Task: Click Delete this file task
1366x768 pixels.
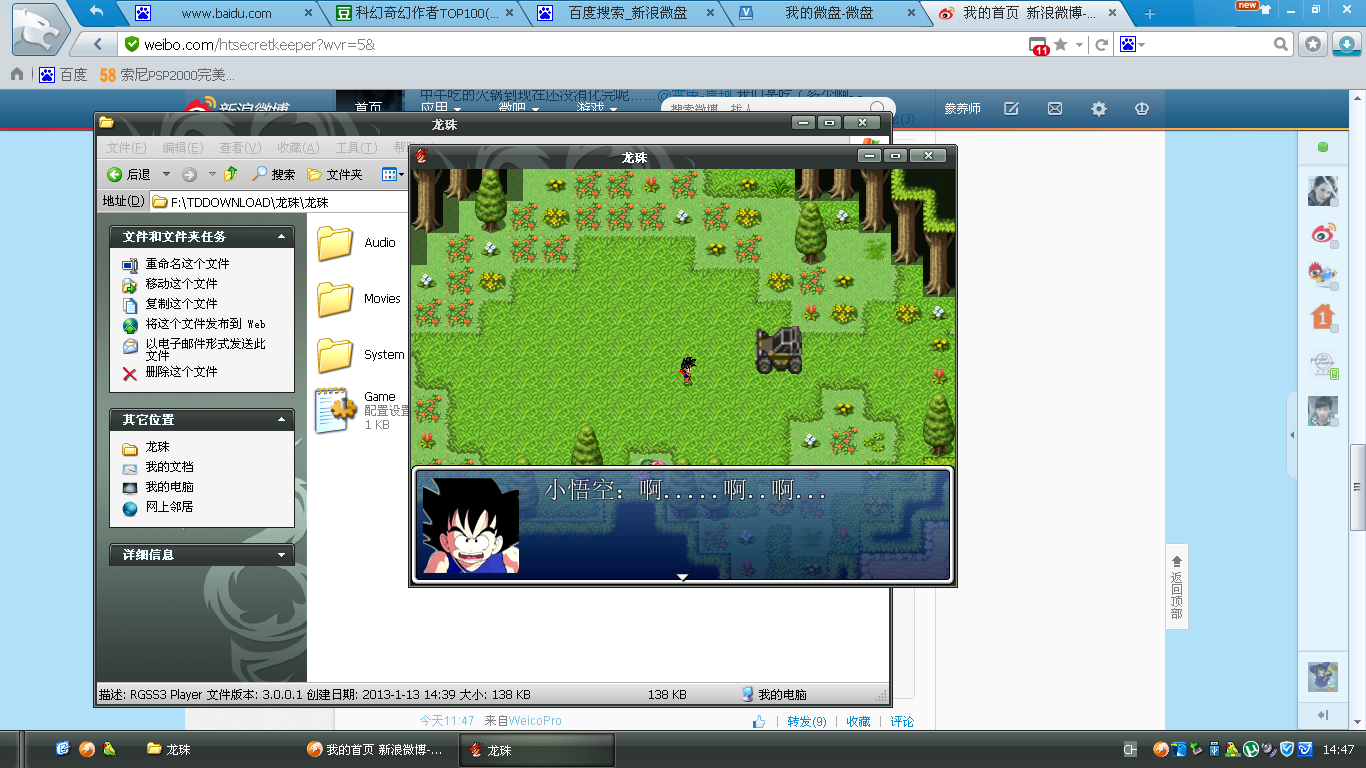Action: tap(170, 372)
